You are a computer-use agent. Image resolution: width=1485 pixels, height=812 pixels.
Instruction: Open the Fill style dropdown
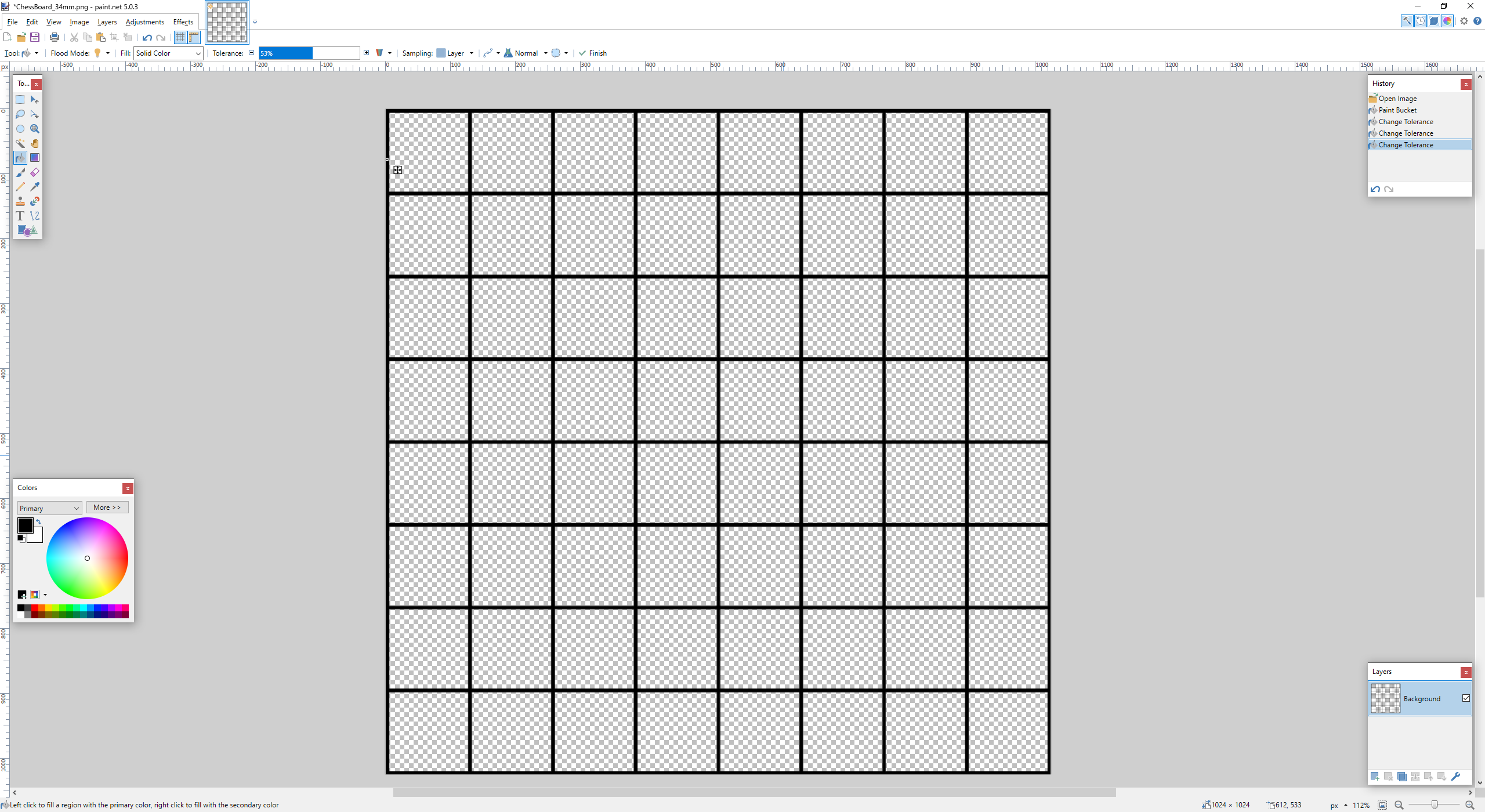[168, 53]
